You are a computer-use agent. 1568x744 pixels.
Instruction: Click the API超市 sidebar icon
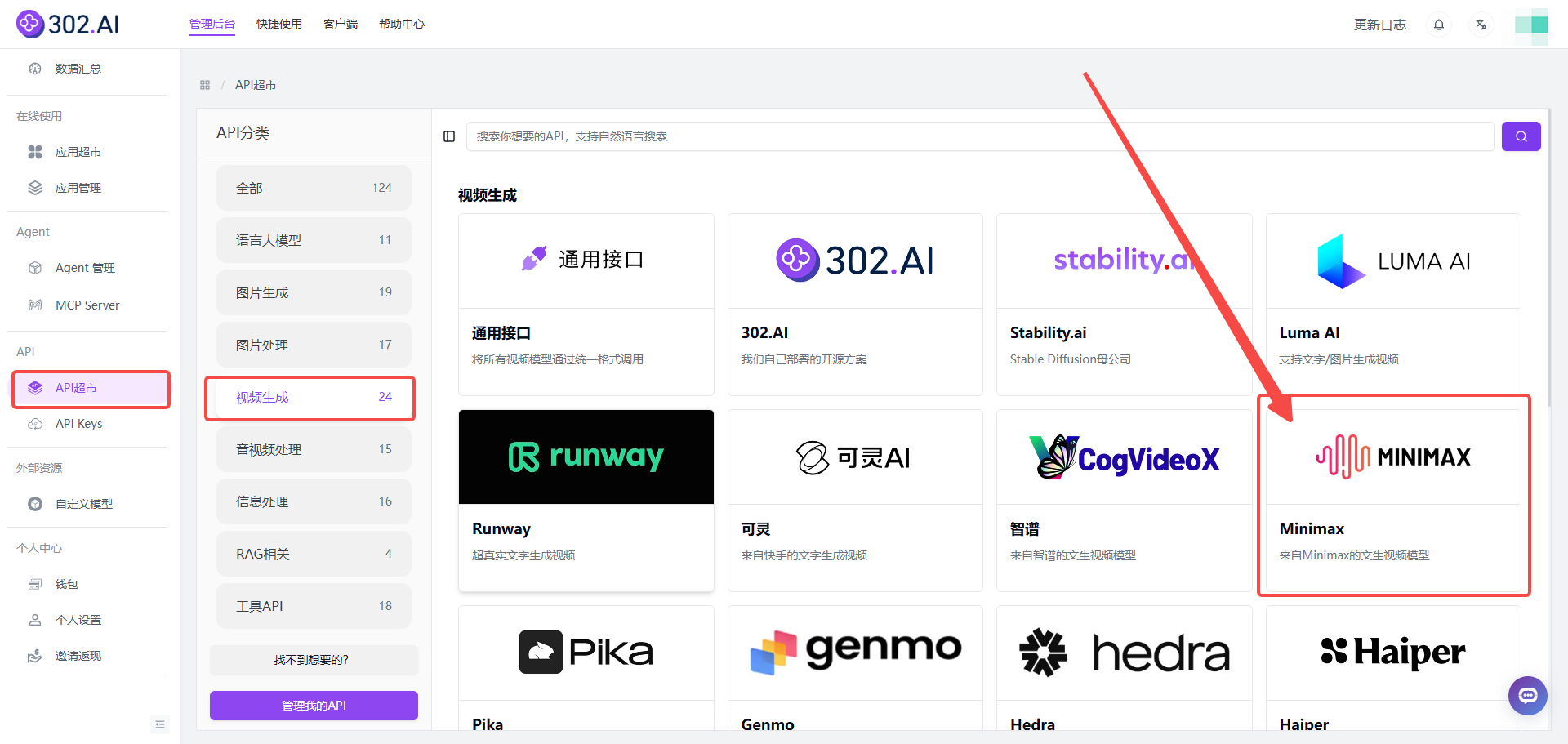[x=35, y=388]
